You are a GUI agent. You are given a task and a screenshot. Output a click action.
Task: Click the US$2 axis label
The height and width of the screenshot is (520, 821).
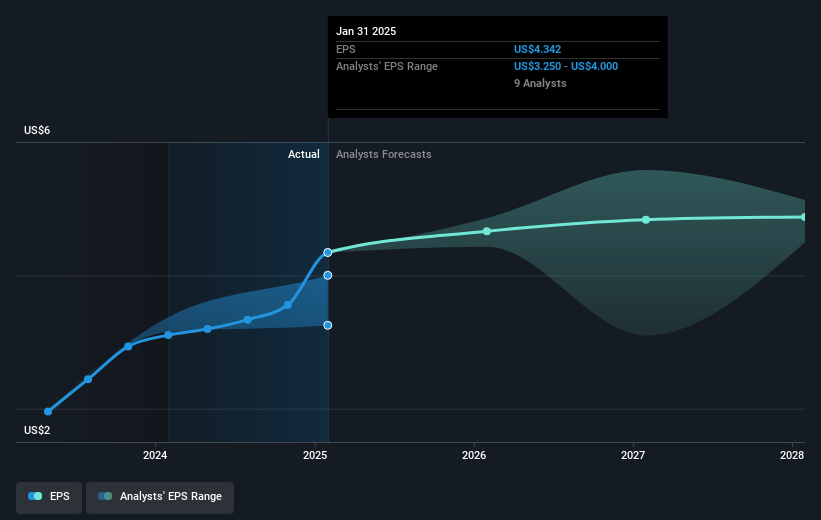[x=37, y=430]
